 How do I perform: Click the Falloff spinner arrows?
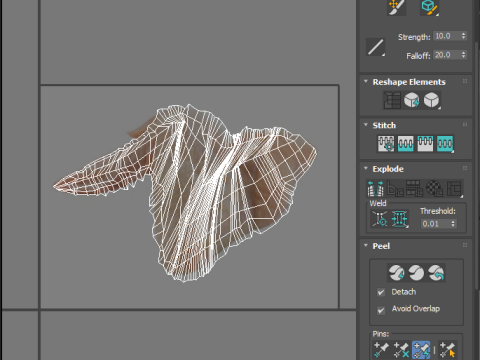(x=463, y=55)
